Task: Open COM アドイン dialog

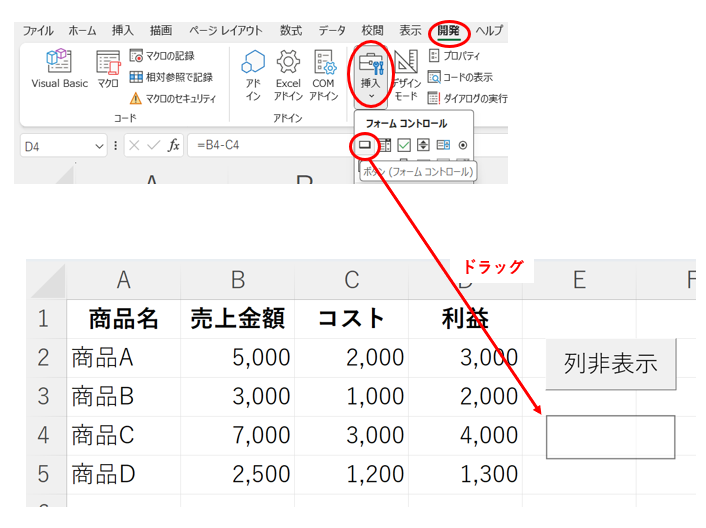Action: (323, 74)
